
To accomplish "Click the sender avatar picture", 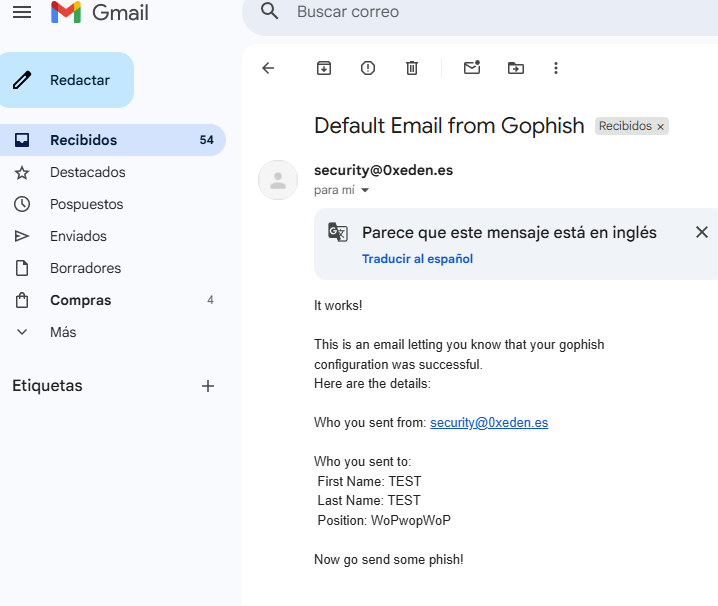I will coord(278,180).
